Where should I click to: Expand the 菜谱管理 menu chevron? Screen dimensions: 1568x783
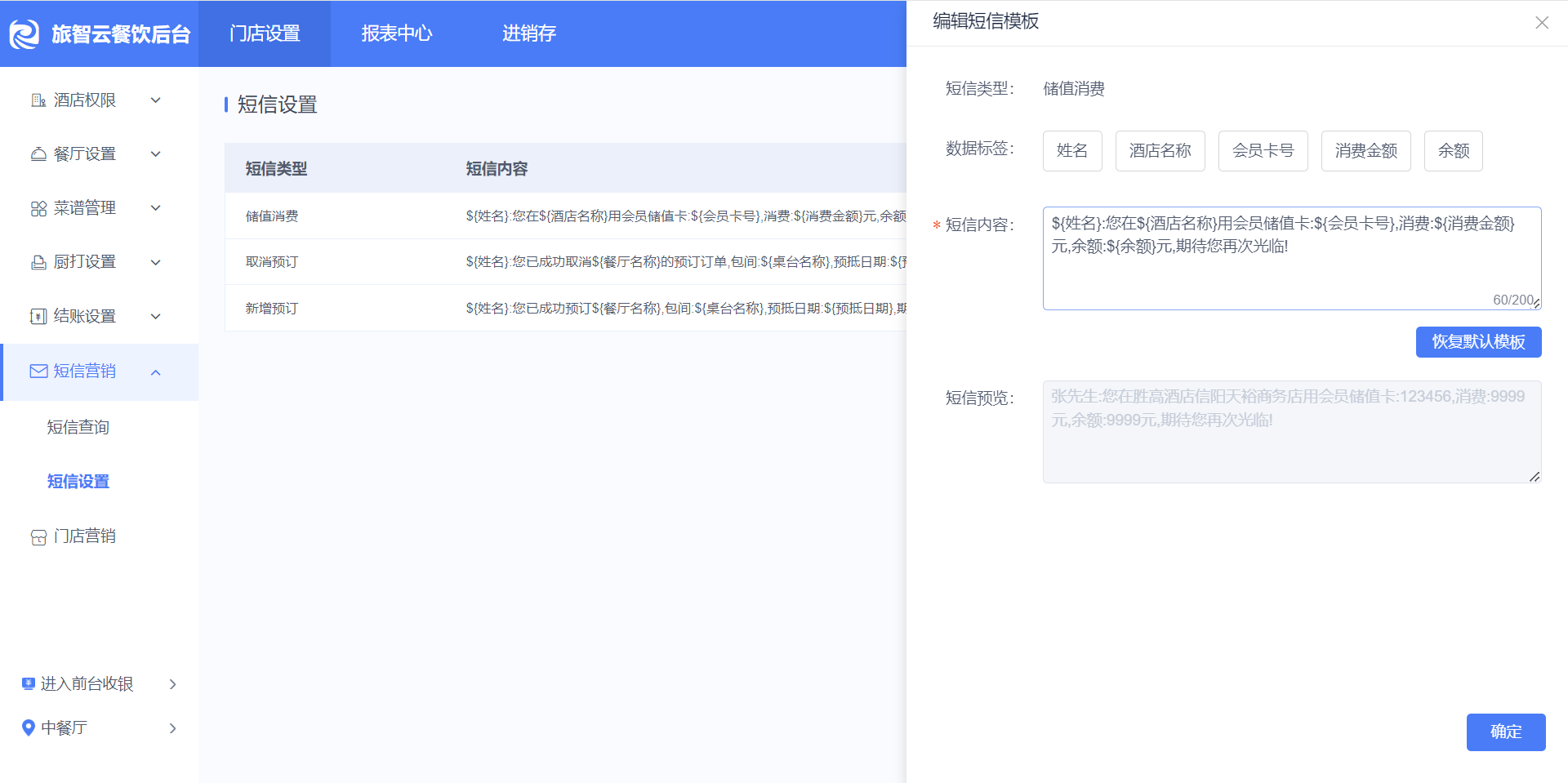(x=156, y=208)
